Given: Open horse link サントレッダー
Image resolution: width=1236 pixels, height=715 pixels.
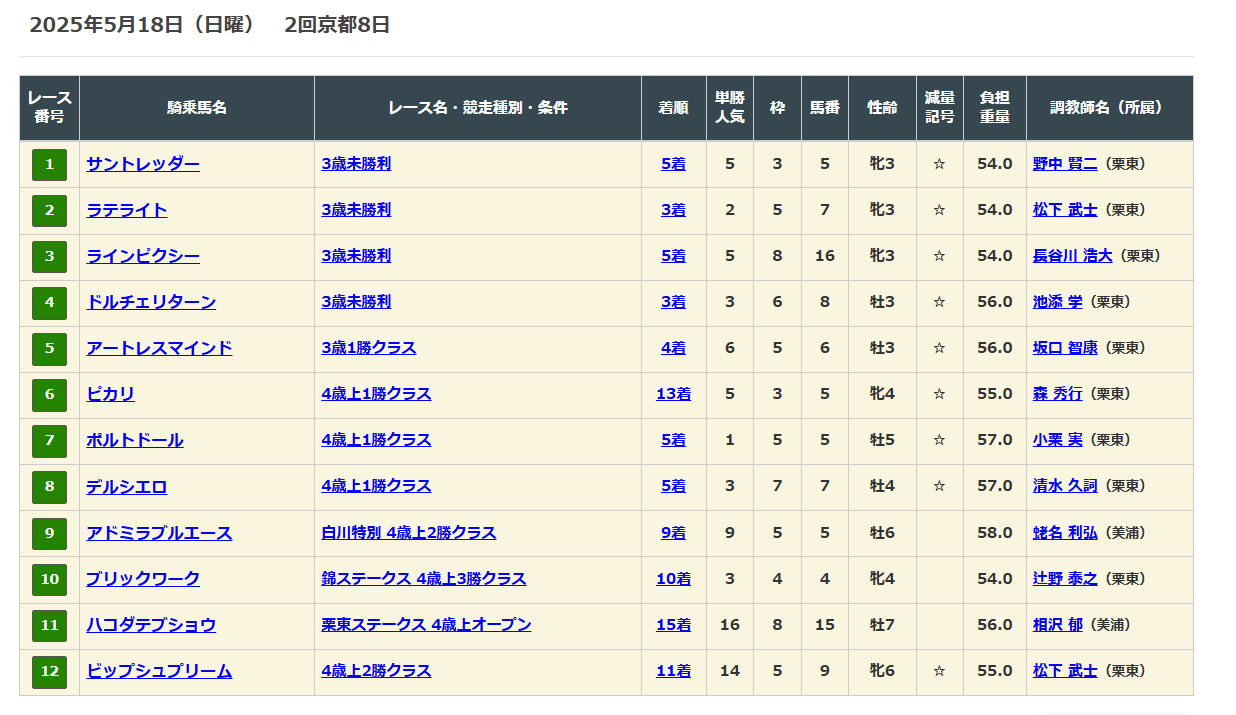Looking at the screenshot, I should (x=143, y=164).
